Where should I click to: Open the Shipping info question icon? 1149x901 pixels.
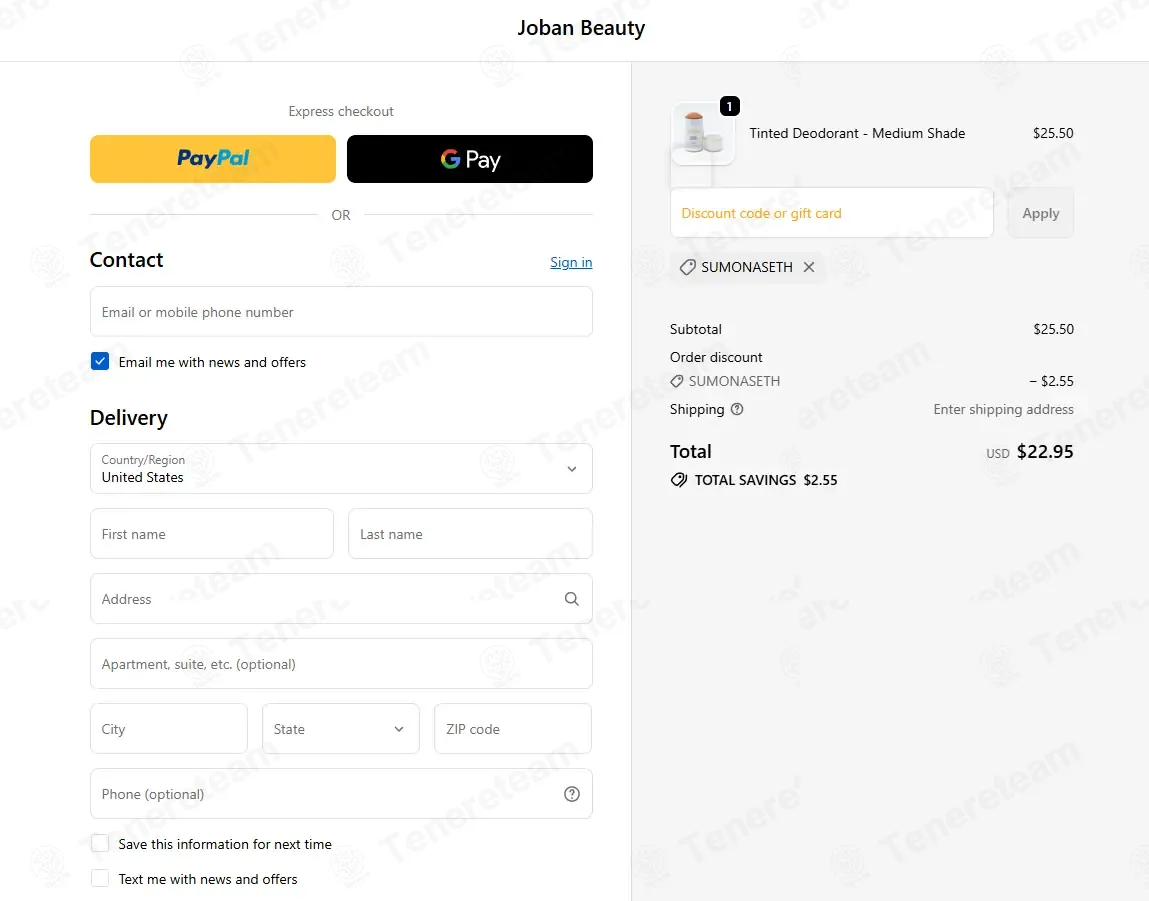pos(737,409)
